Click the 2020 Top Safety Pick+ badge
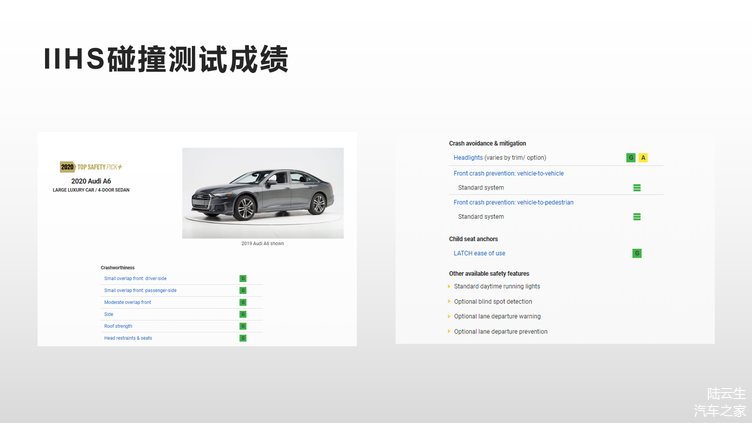Screen dimensions: 752x423 (x=91, y=167)
